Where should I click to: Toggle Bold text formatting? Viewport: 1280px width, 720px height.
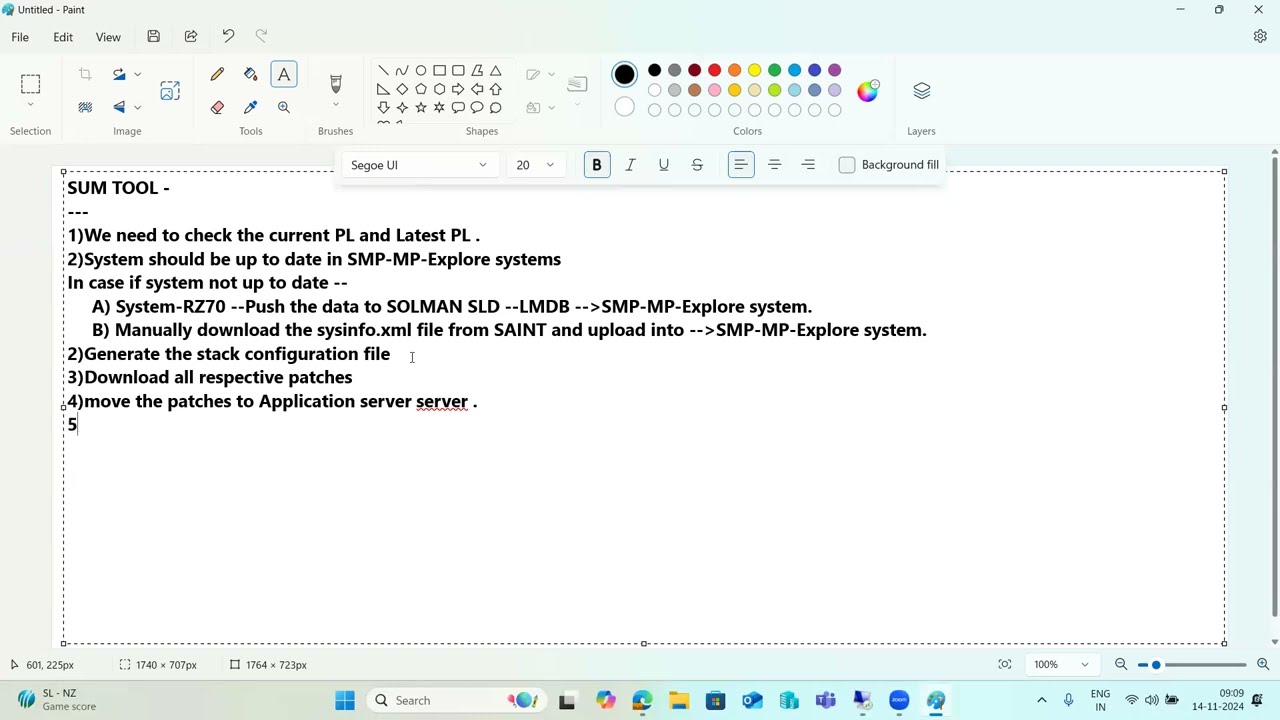coord(597,165)
